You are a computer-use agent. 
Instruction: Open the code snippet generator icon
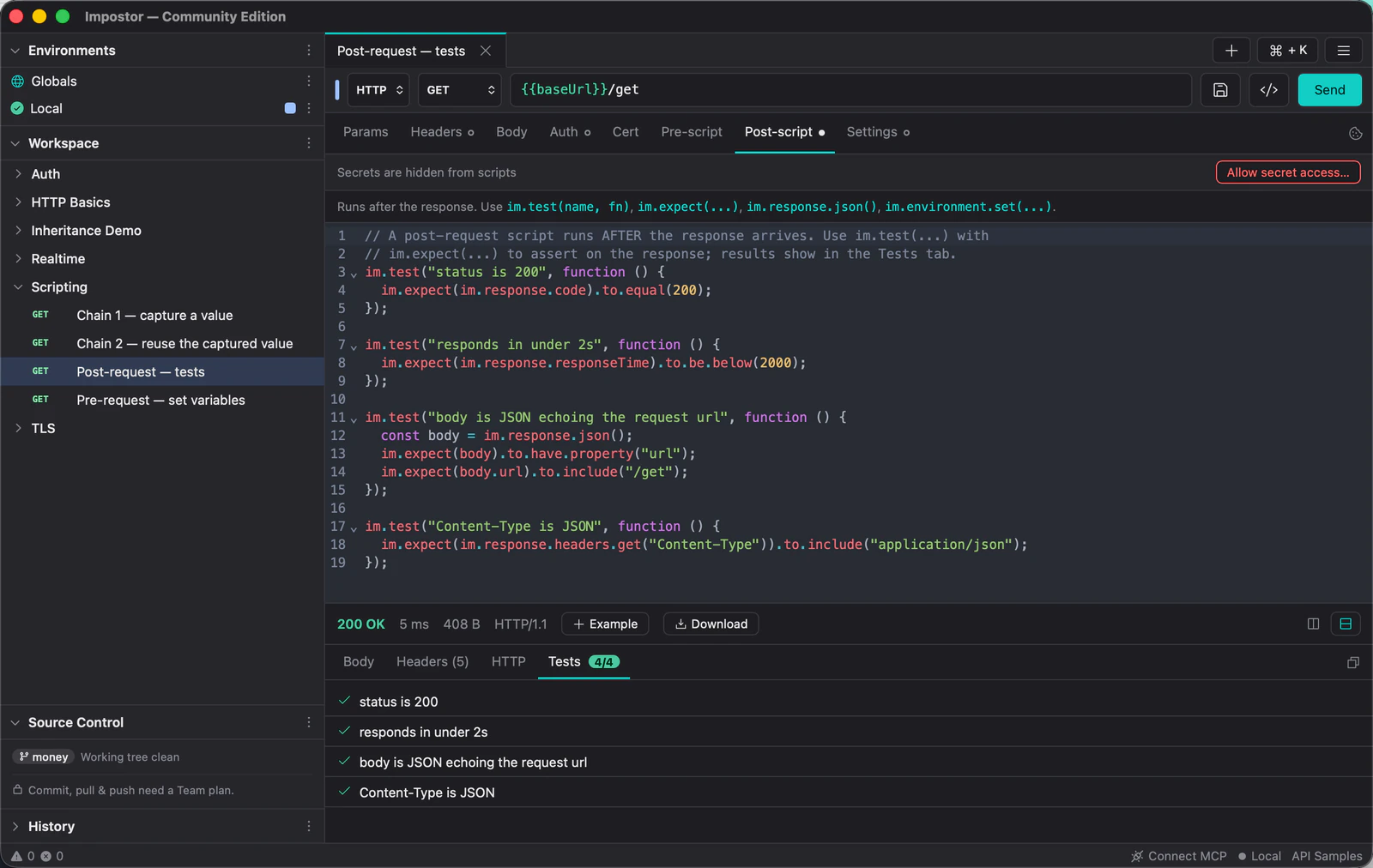[1269, 90]
